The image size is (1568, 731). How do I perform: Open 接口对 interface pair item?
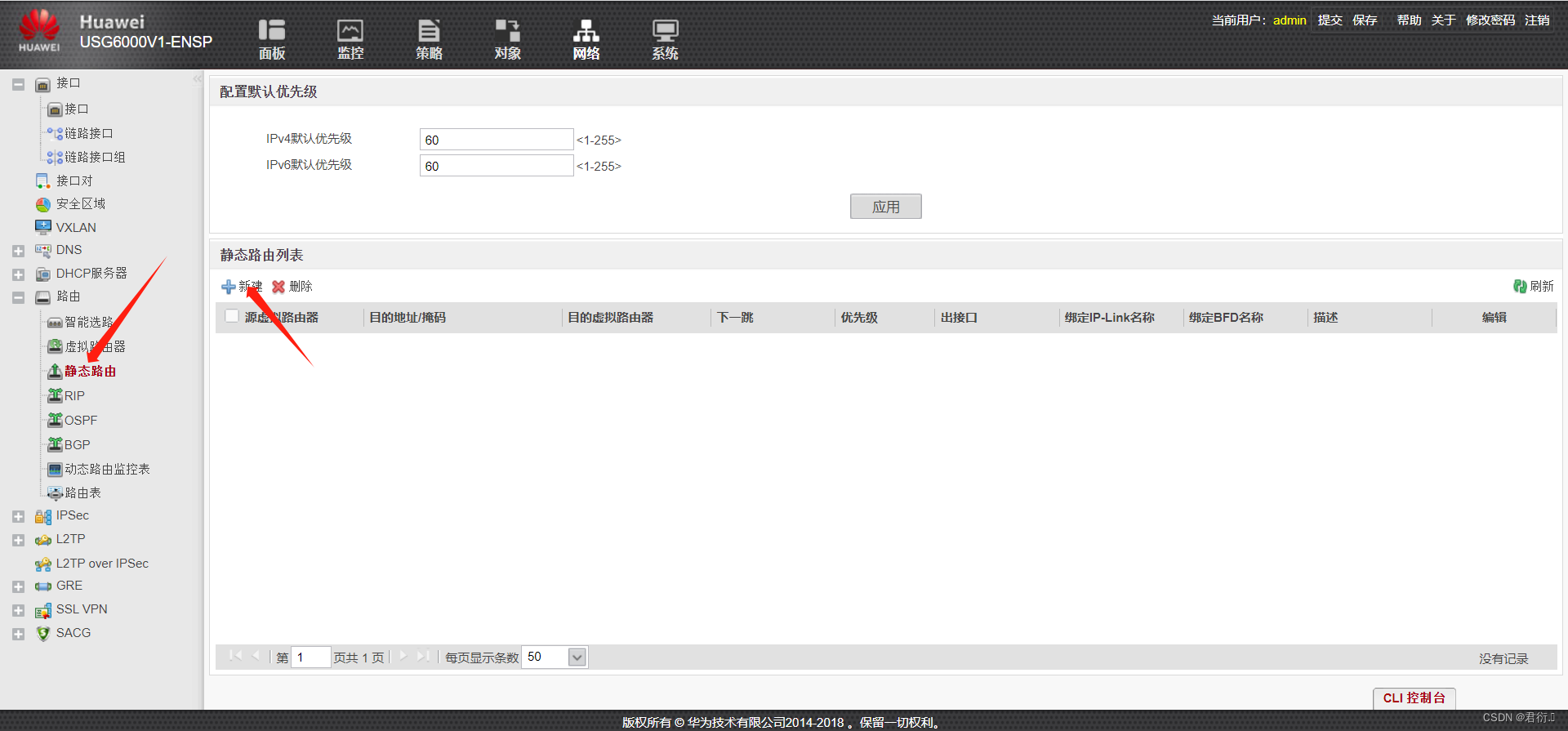74,181
